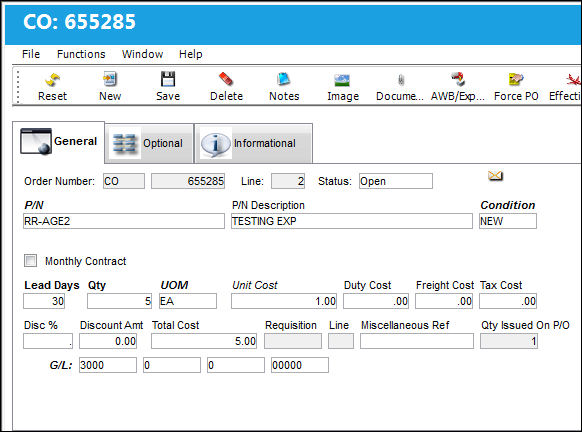Click the Requisition Line field
This screenshot has width=582, height=432.
[341, 341]
